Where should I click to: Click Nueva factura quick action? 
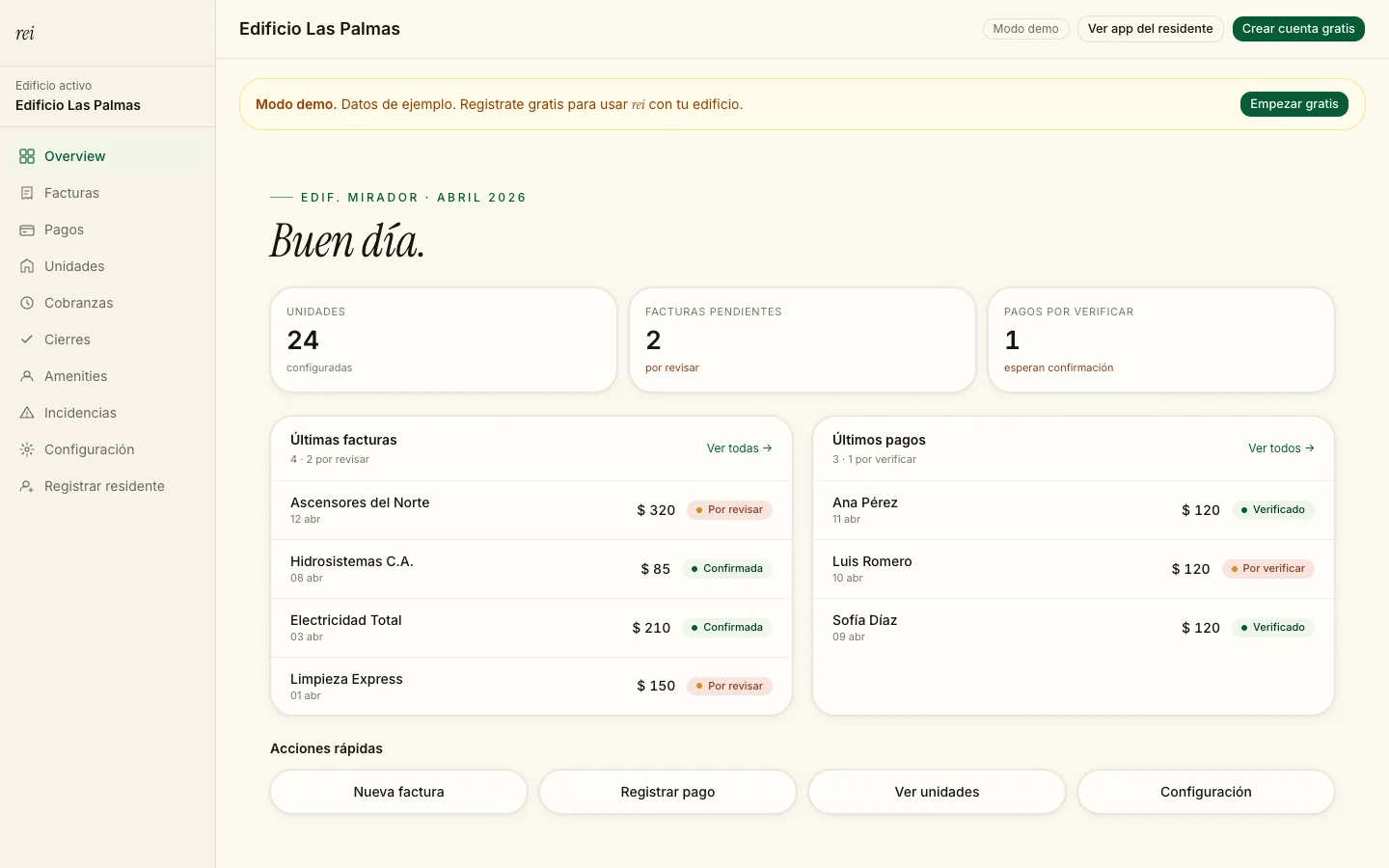click(399, 792)
